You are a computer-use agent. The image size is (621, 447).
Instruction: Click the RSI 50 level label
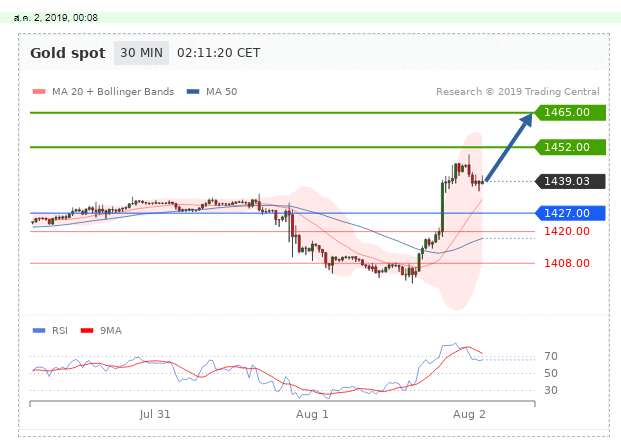tap(551, 373)
